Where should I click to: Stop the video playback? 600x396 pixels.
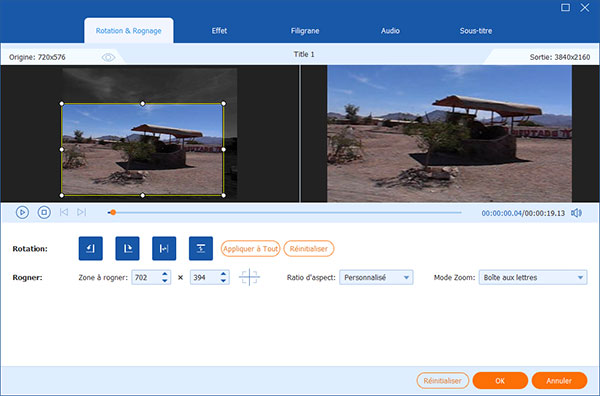coord(44,212)
